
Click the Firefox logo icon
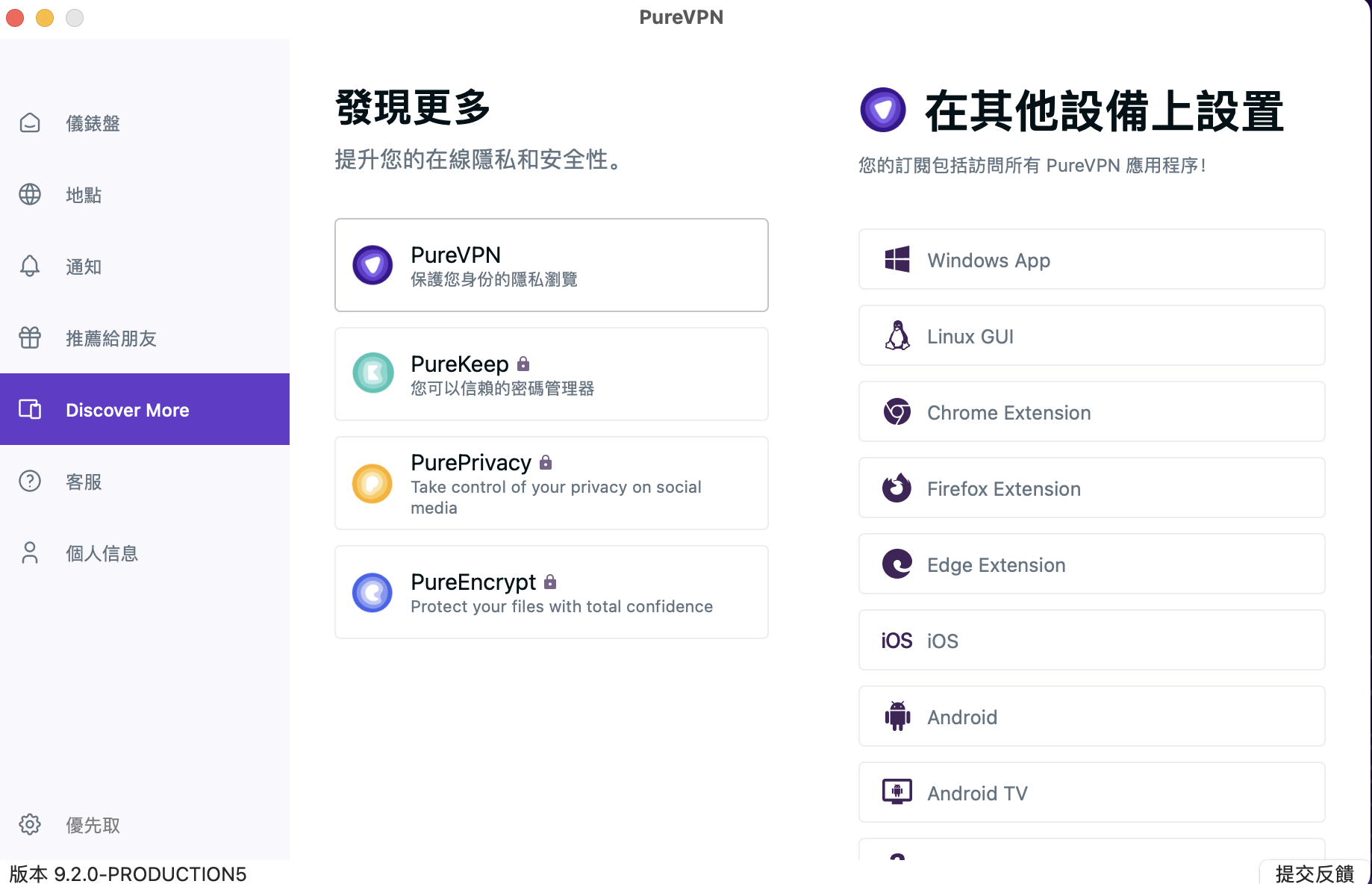[897, 488]
